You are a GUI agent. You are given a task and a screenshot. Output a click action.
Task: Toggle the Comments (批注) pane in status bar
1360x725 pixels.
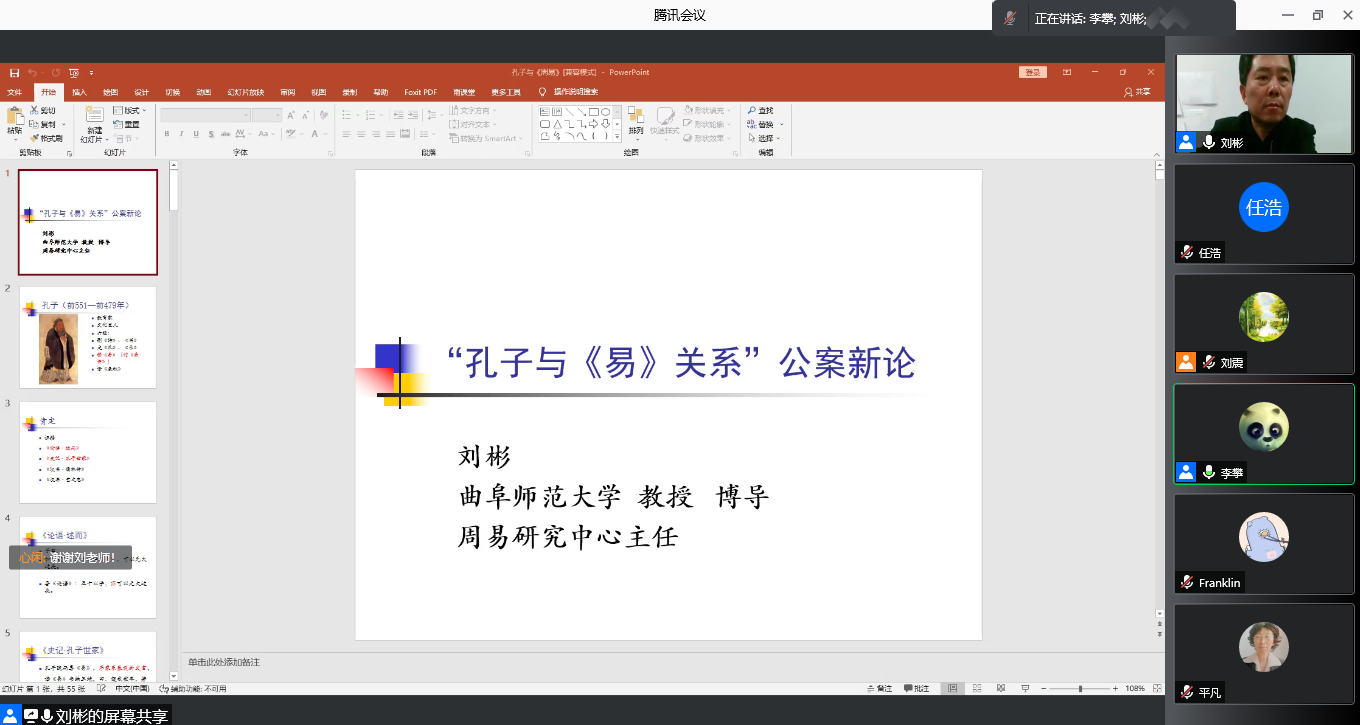(x=916, y=689)
